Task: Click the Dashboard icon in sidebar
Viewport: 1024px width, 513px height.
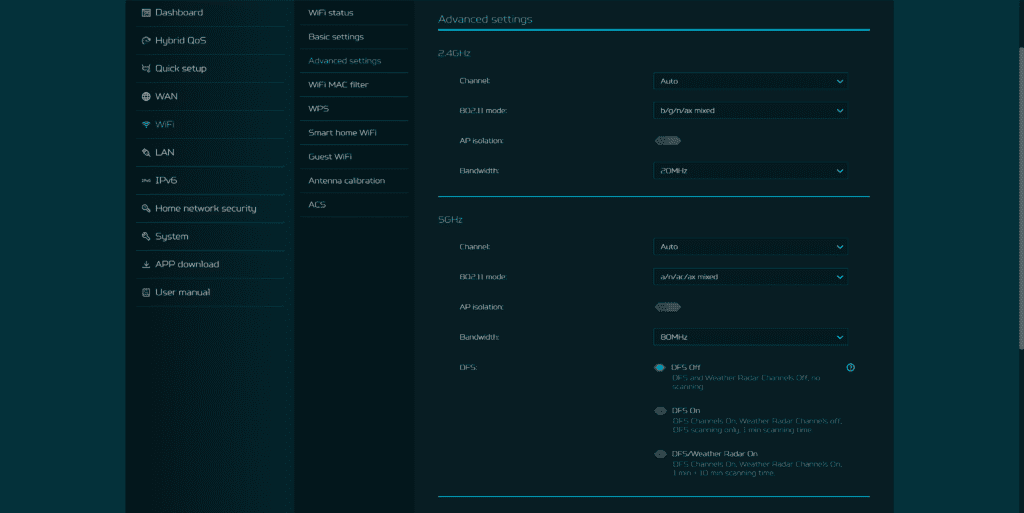Action: click(x=146, y=13)
